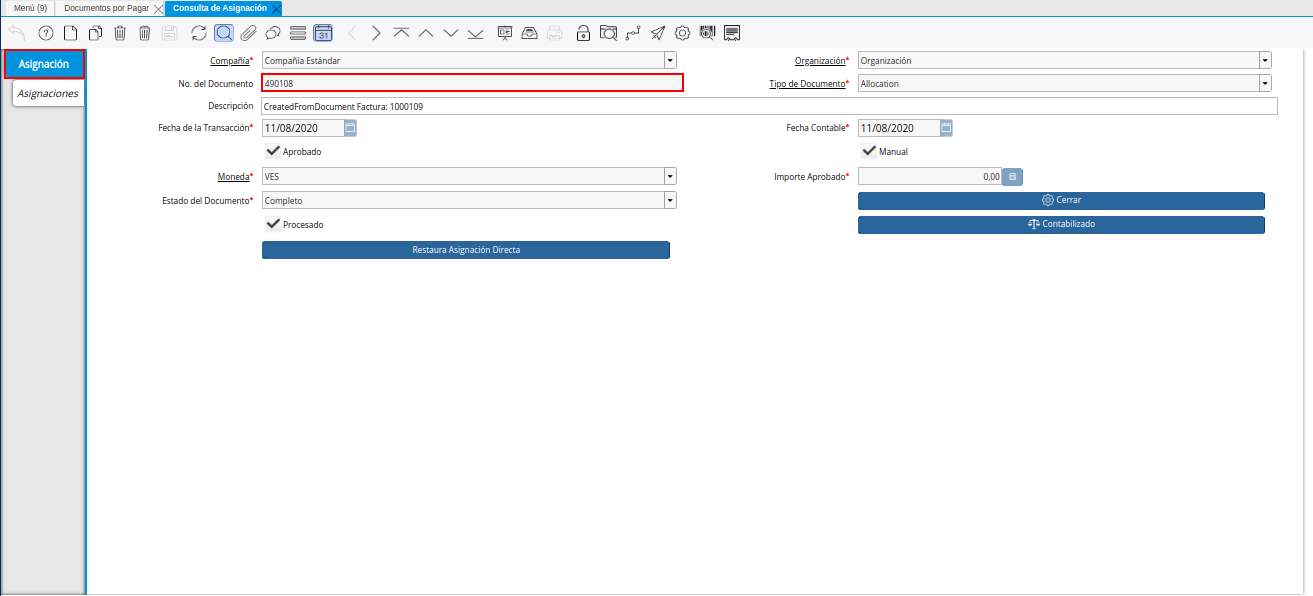The image size is (1313, 596).
Task: Toggle the Aprobado checkbox
Action: tap(273, 151)
